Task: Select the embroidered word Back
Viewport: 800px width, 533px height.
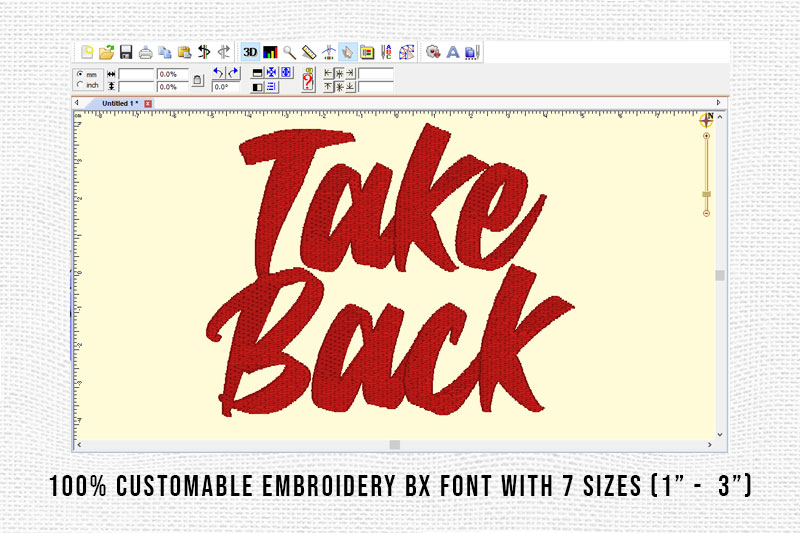Action: [390, 341]
